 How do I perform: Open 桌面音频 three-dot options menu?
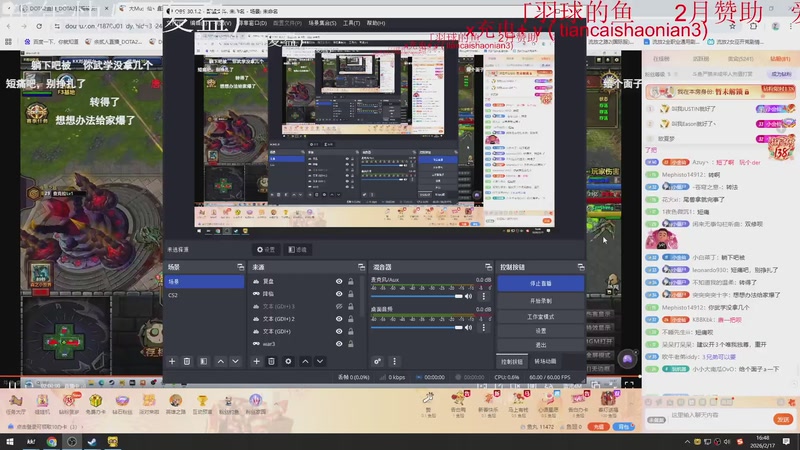[x=484, y=328]
